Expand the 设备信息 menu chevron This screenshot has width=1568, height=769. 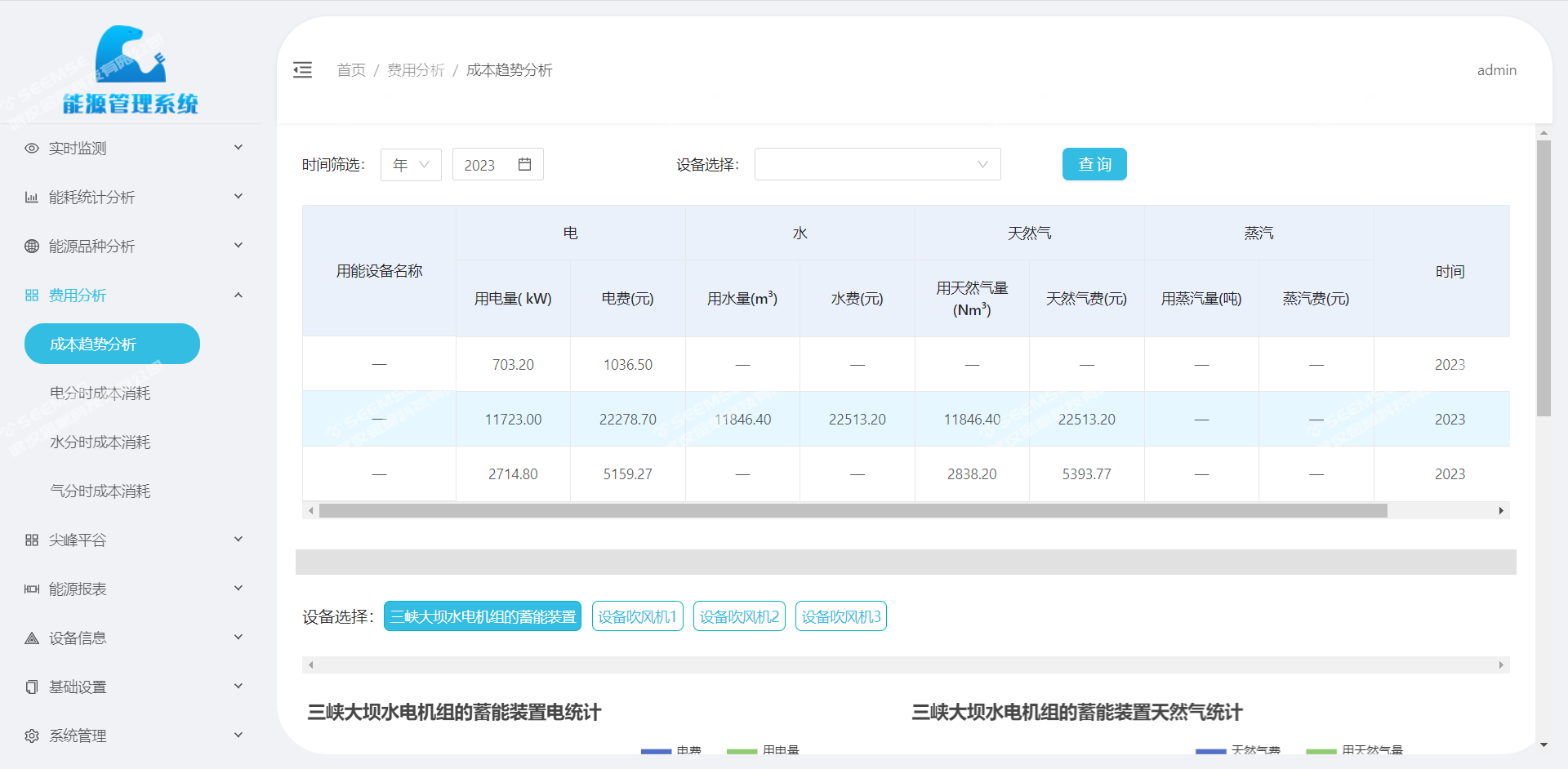click(x=238, y=638)
